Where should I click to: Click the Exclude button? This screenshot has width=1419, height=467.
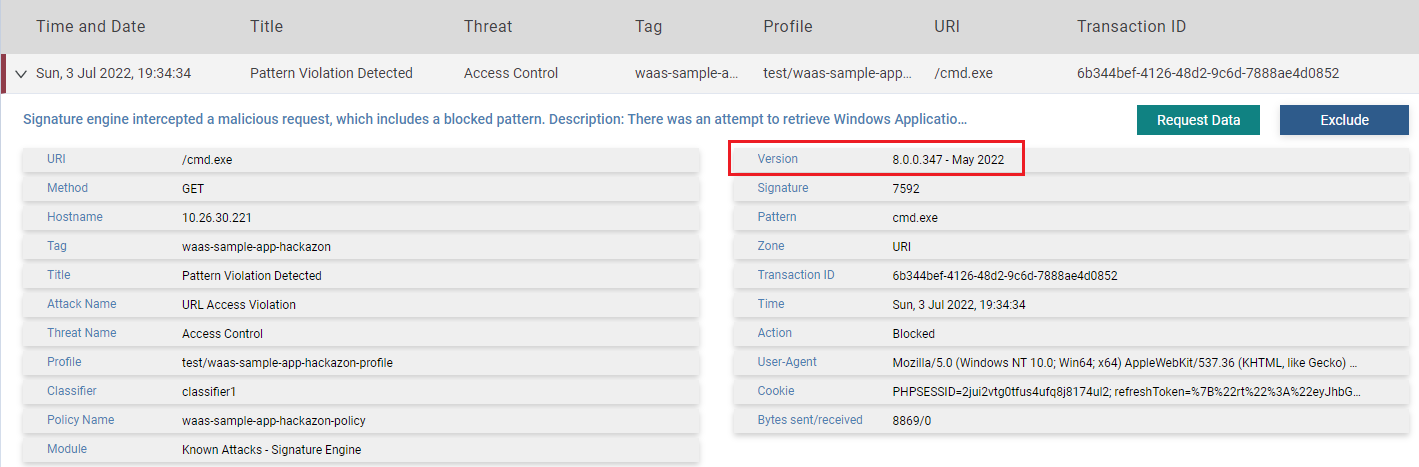pyautogui.click(x=1343, y=120)
